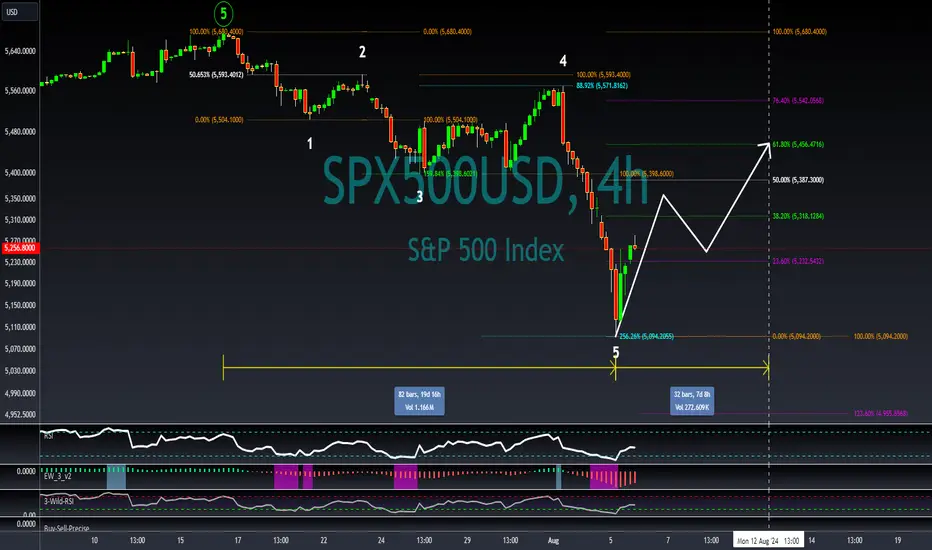Click date 14 on the time axis
Viewport: 932px width, 550px height.
coord(811,540)
